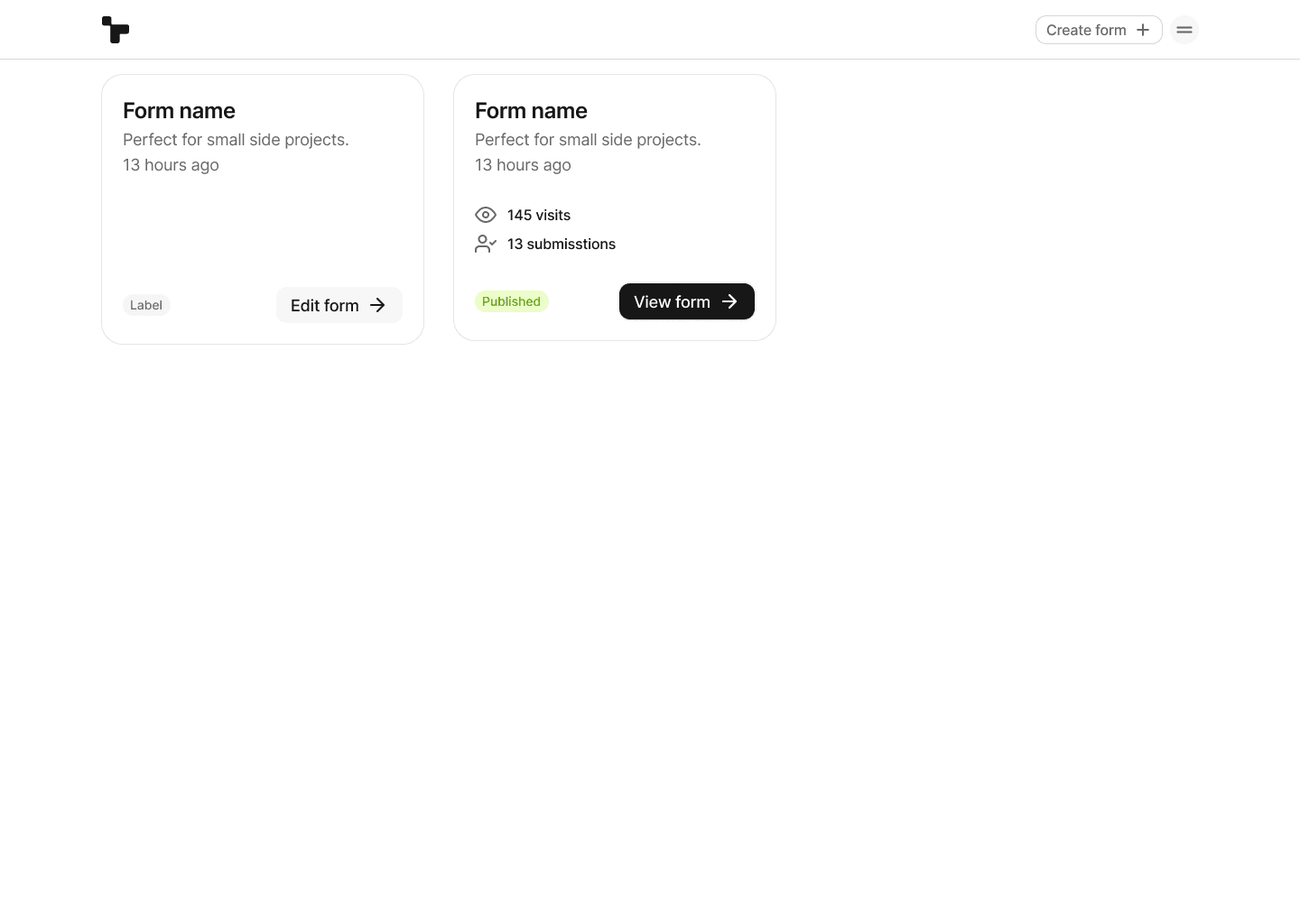Image resolution: width=1300 pixels, height=924 pixels.
Task: Click the user check icon beside submissions
Action: pos(486,244)
